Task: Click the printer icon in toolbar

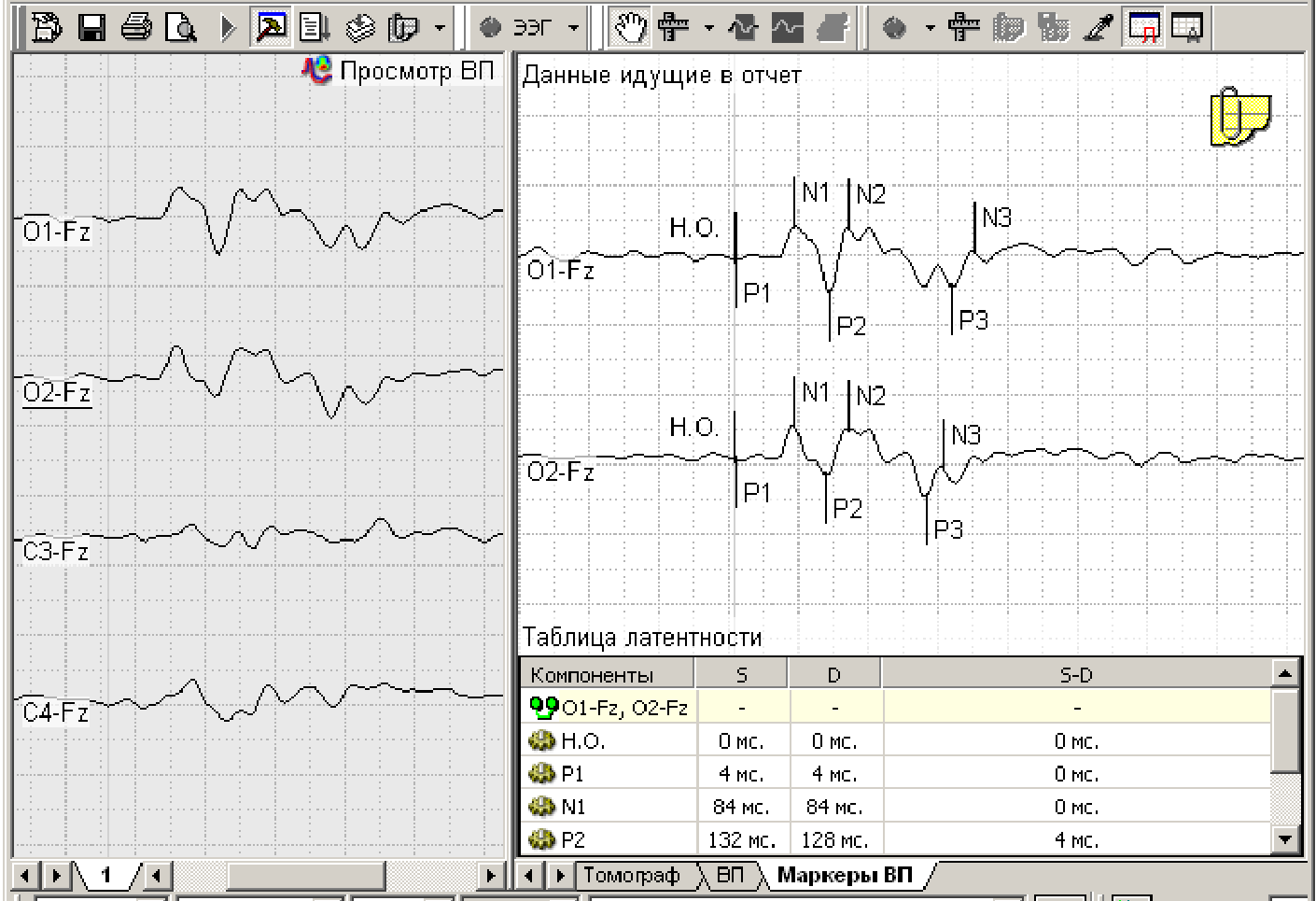Action: click(136, 28)
